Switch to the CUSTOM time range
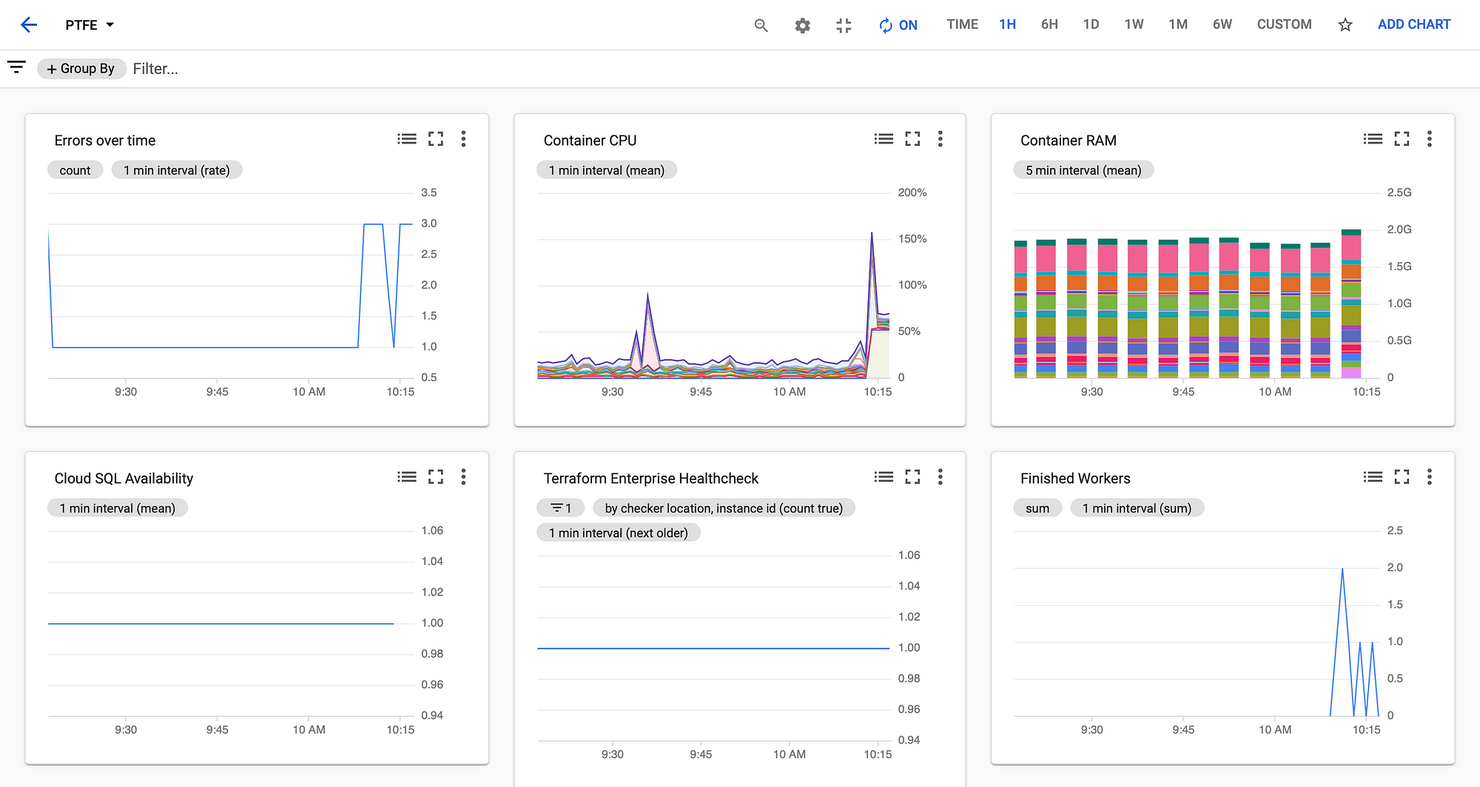Image resolution: width=1480 pixels, height=787 pixels. (1284, 24)
